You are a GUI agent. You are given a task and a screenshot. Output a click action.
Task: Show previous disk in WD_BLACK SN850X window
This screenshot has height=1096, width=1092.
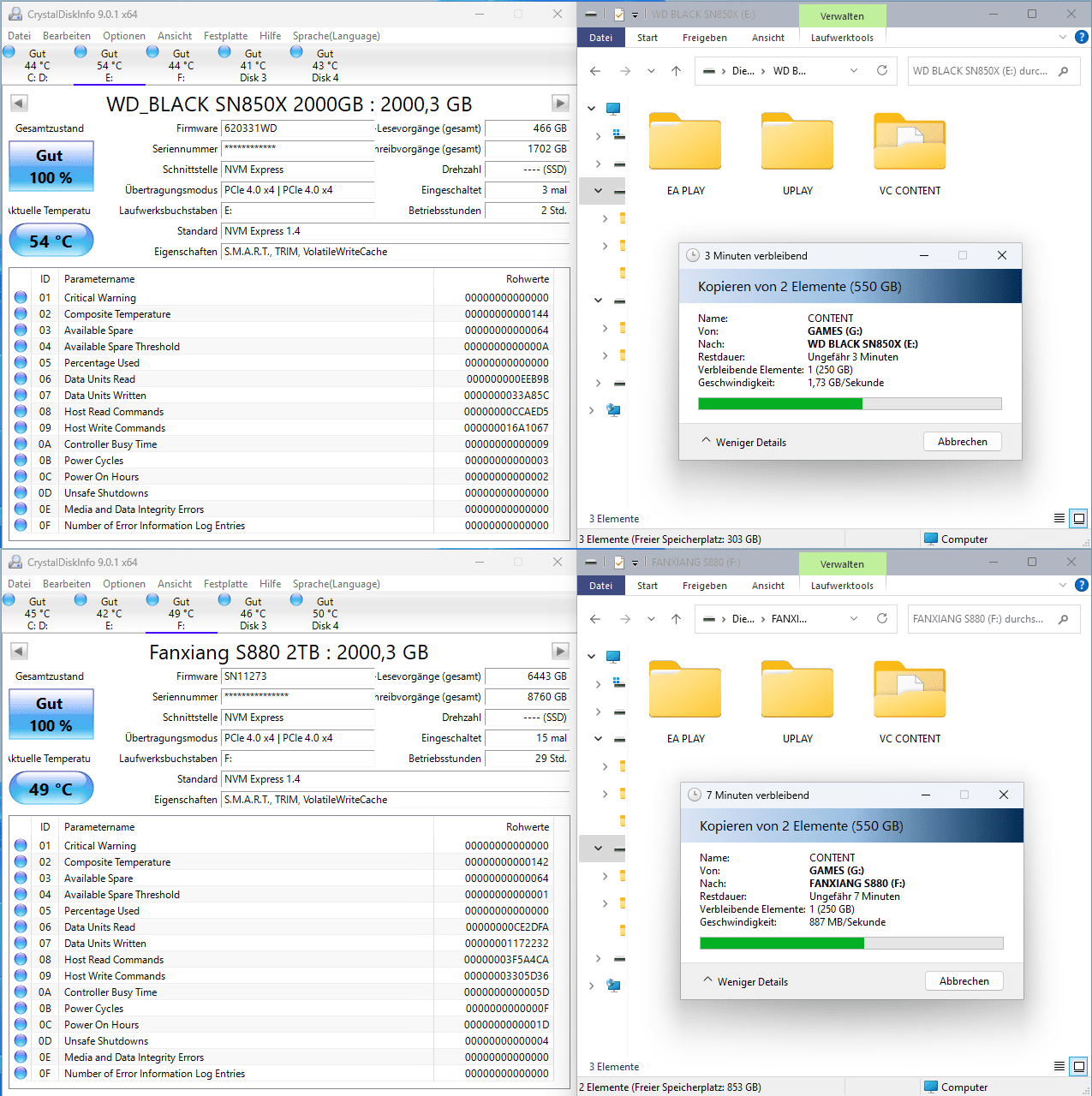tap(19, 103)
